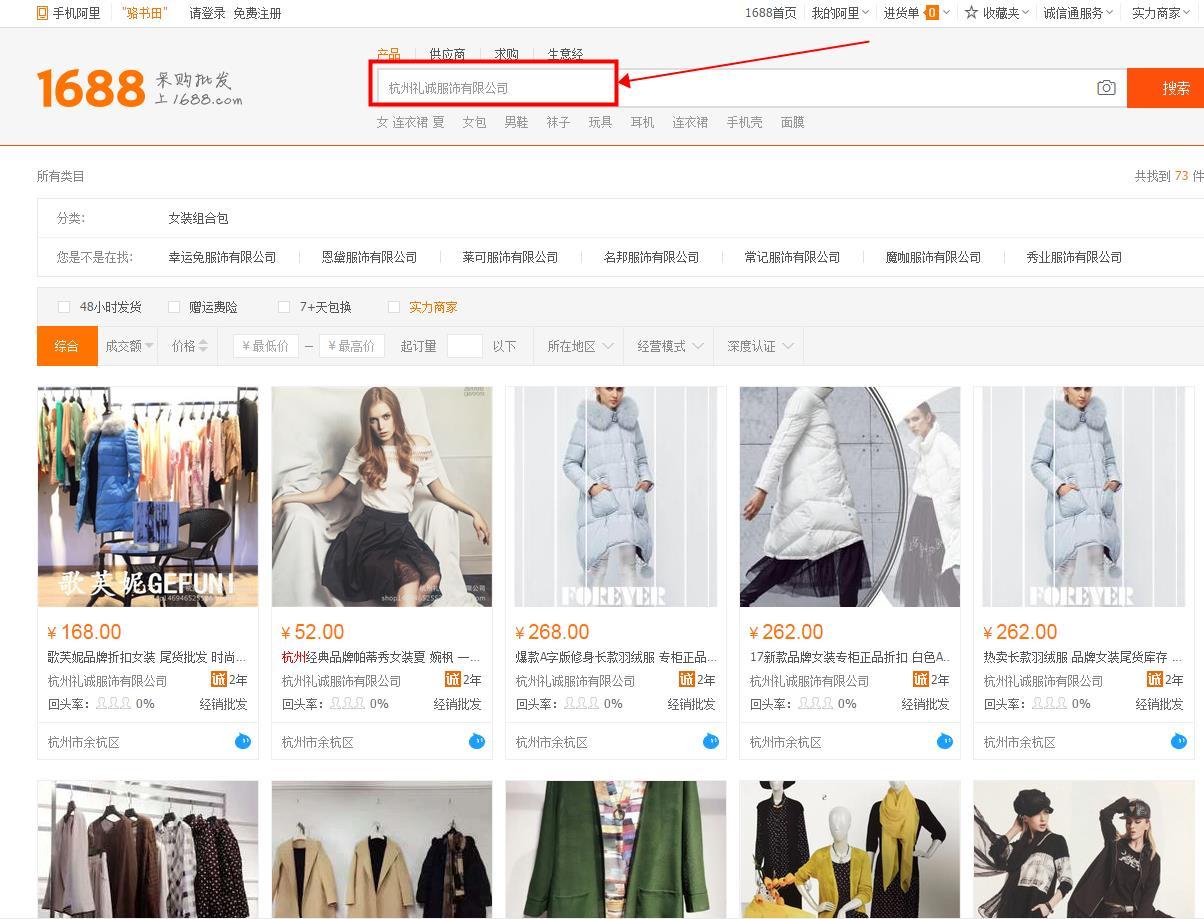Click the 进货单 cart count badge
The width and height of the screenshot is (1204, 919).
pos(932,12)
